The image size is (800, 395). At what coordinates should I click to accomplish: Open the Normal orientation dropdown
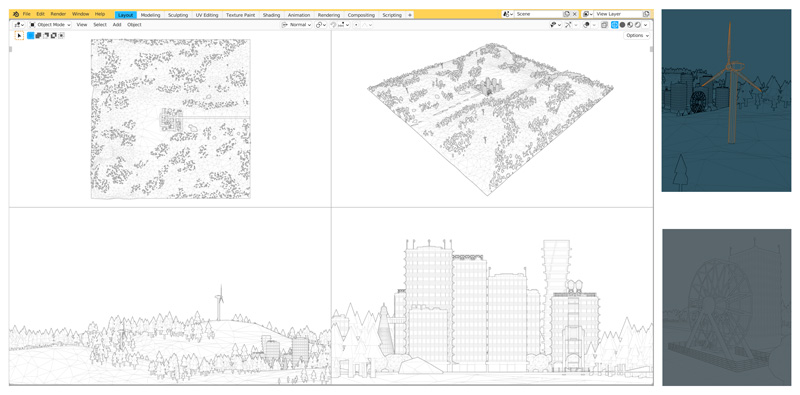tap(297, 24)
